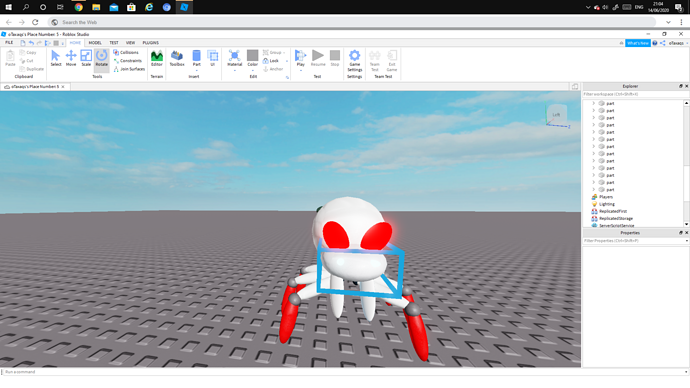This screenshot has height=388, width=690.
Task: Select ReplicatedStorage in the Explorer
Action: pyautogui.click(x=616, y=218)
